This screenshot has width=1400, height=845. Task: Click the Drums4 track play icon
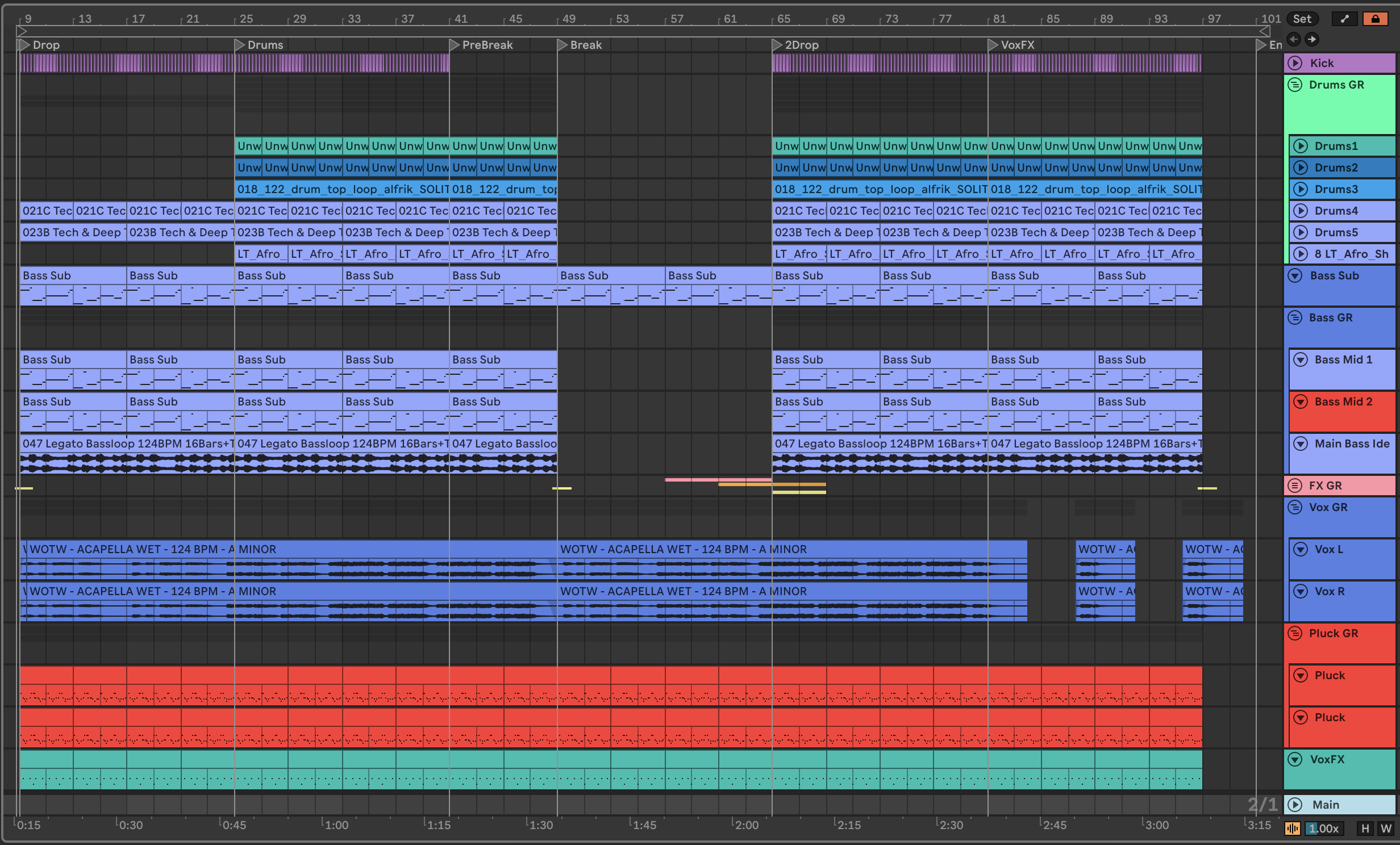pos(1300,211)
